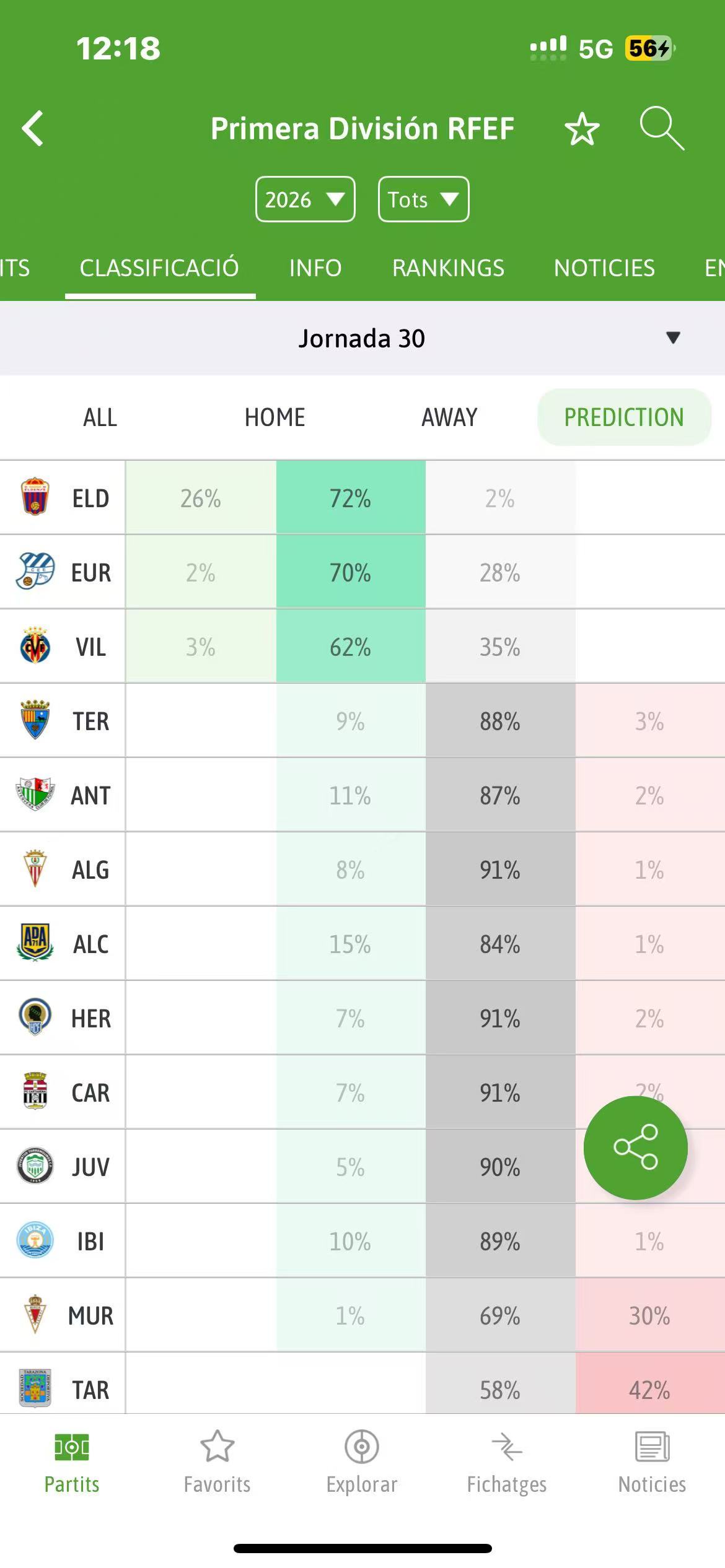Switch to the INFO tab
Image resolution: width=725 pixels, height=1568 pixels.
pyautogui.click(x=315, y=268)
